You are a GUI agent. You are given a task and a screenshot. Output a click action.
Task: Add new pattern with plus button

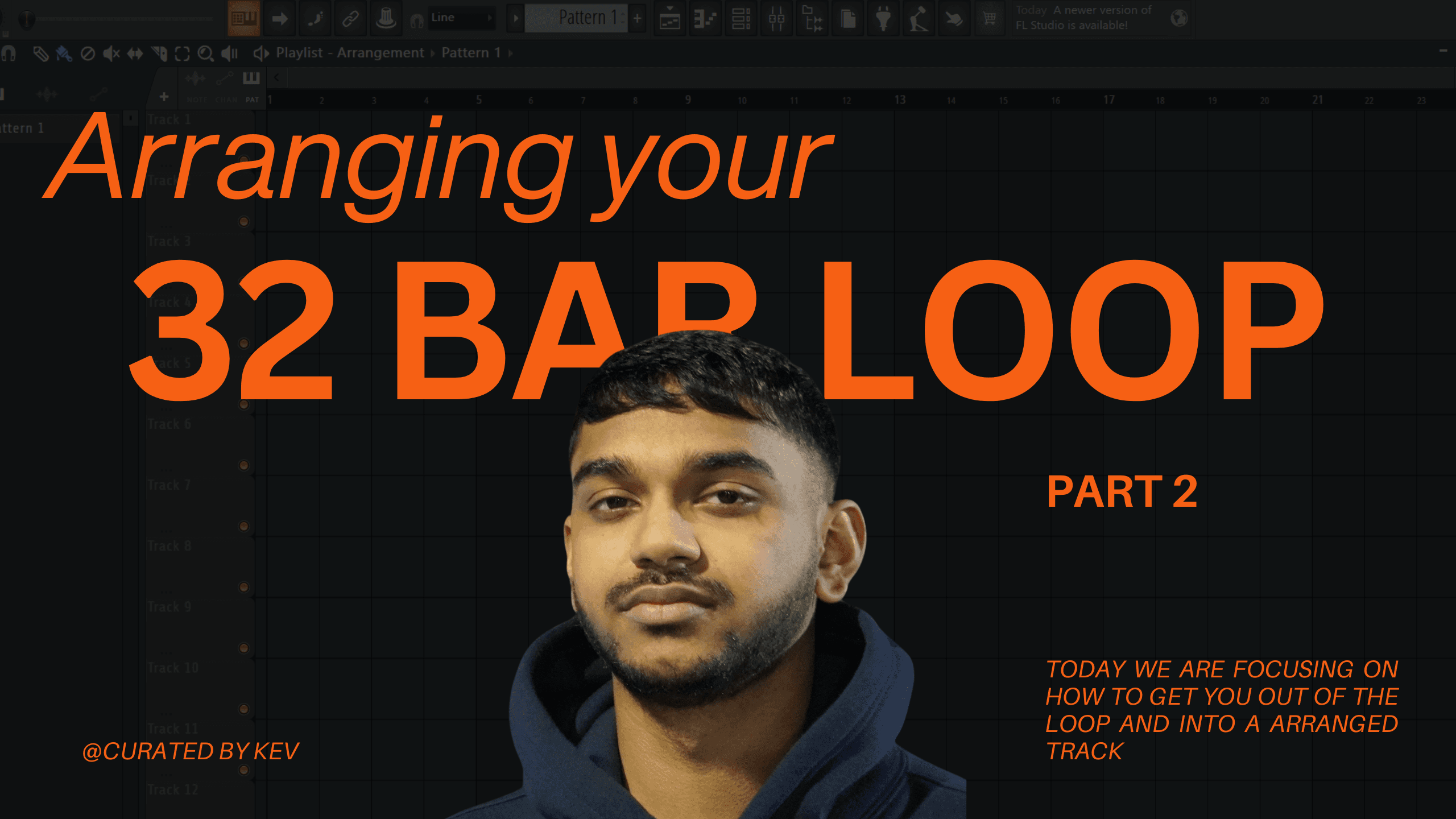[x=638, y=18]
